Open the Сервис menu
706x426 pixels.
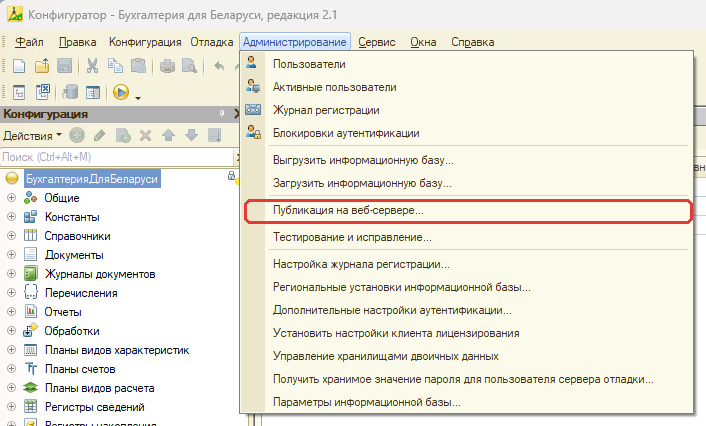377,42
